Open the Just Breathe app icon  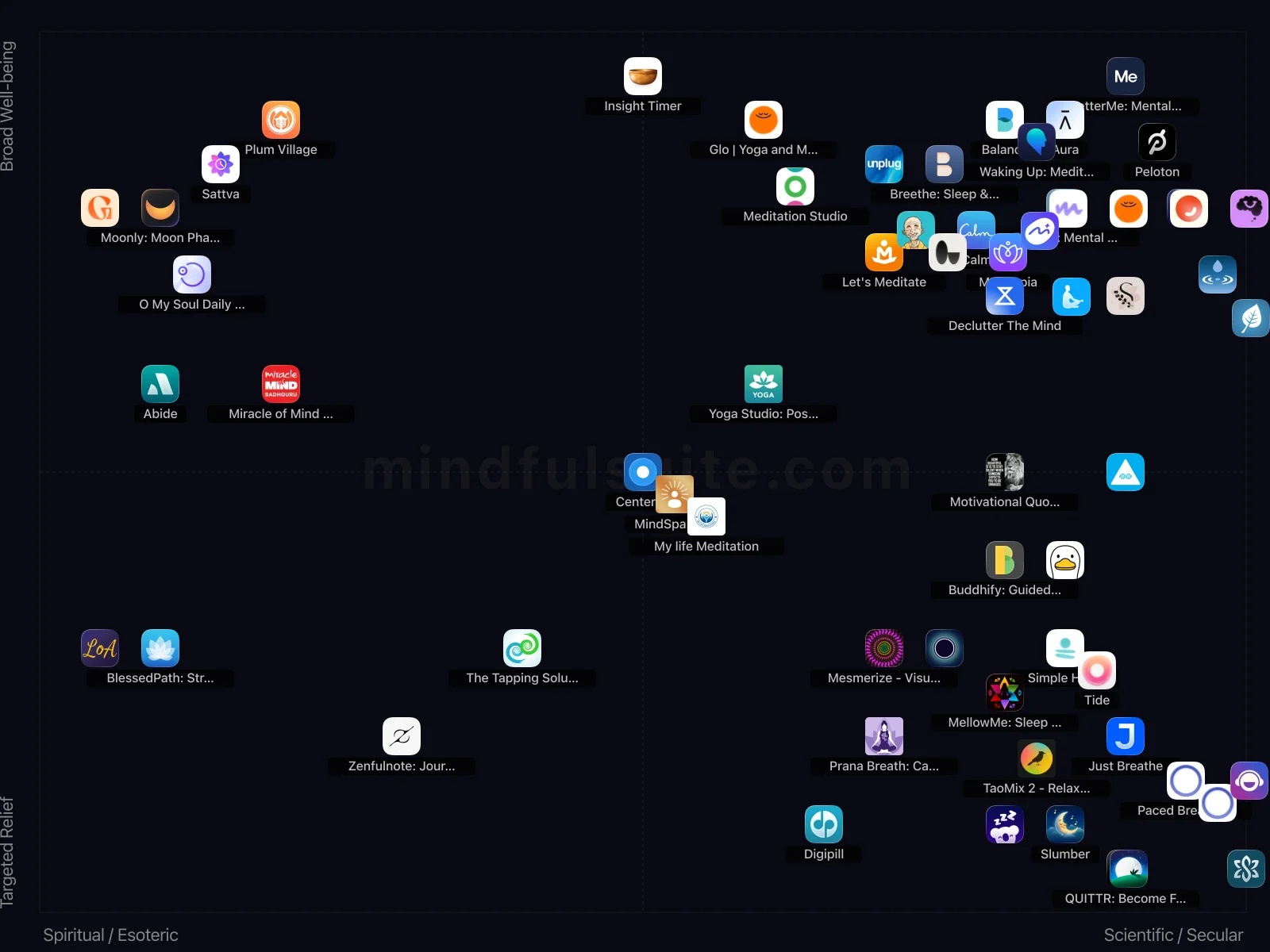point(1126,736)
